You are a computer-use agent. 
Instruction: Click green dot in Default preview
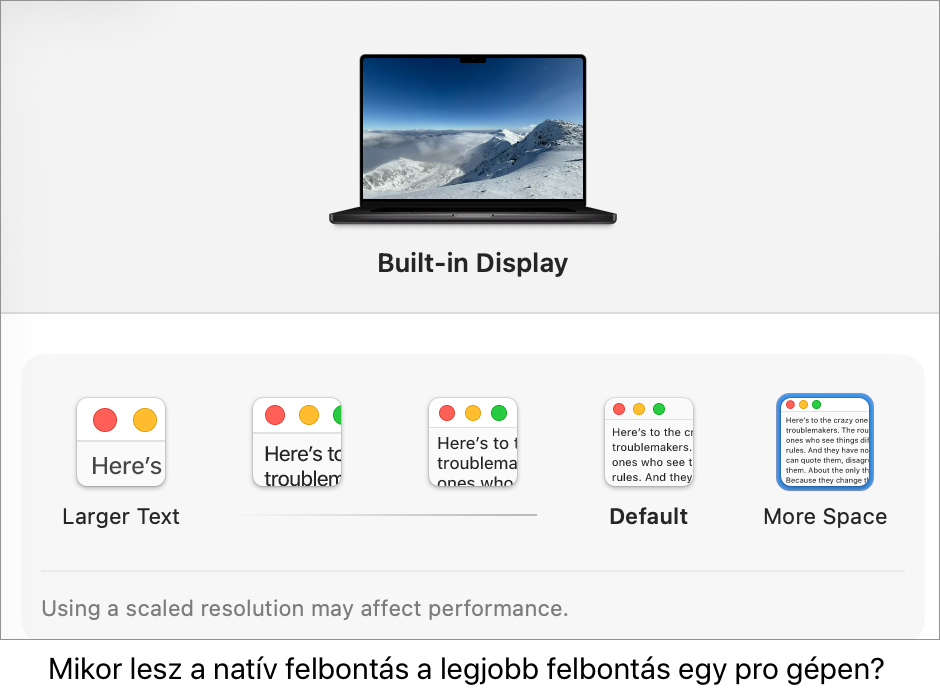[659, 409]
